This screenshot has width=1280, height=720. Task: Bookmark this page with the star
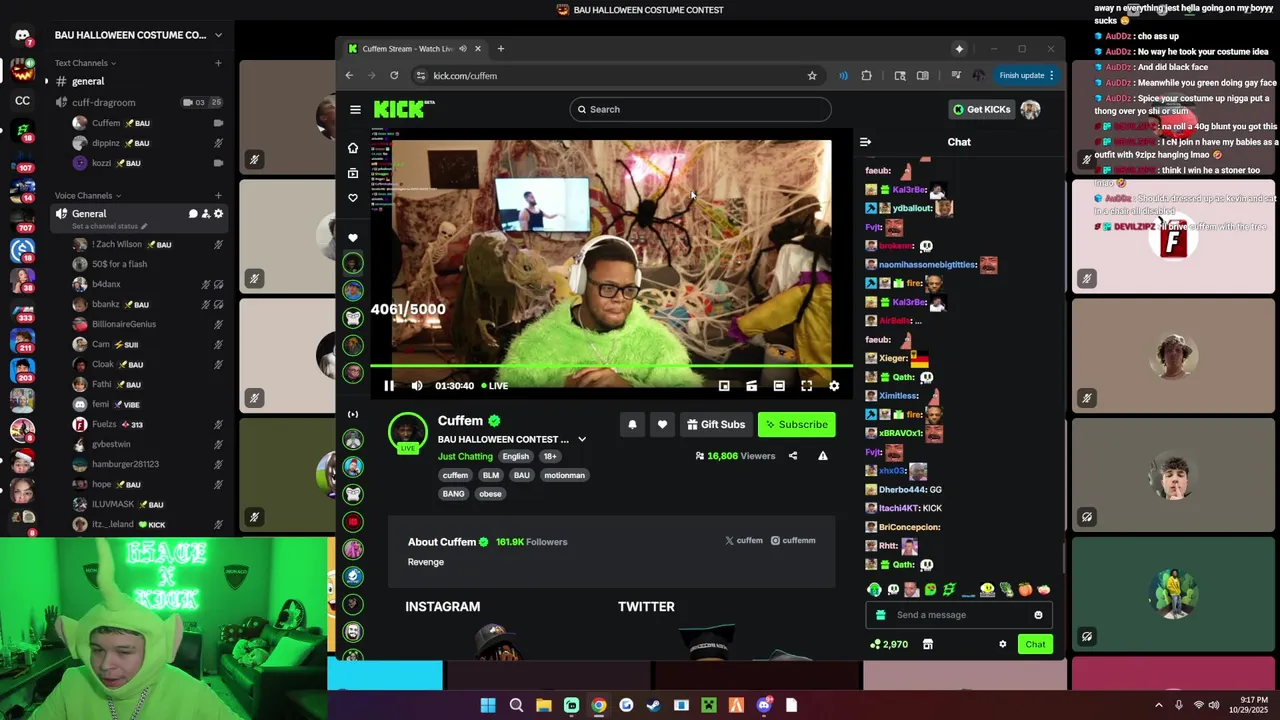point(812,76)
